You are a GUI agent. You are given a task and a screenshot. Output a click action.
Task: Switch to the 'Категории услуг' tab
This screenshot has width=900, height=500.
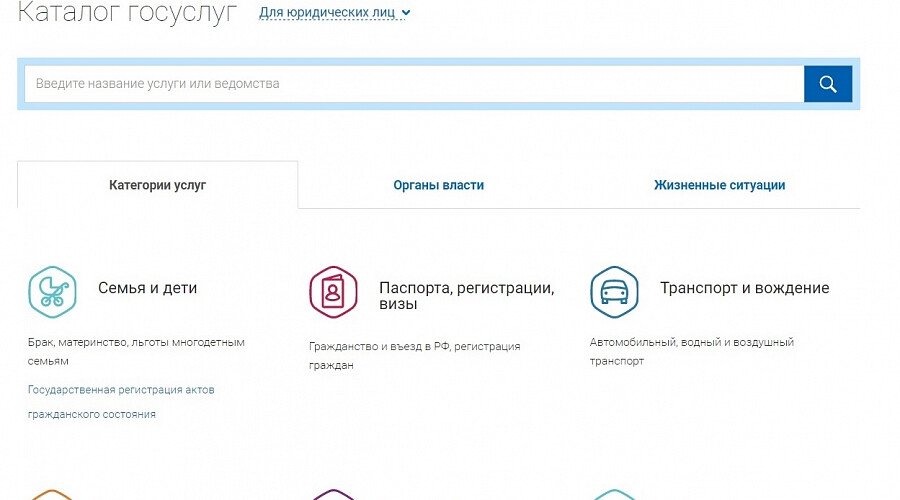157,185
